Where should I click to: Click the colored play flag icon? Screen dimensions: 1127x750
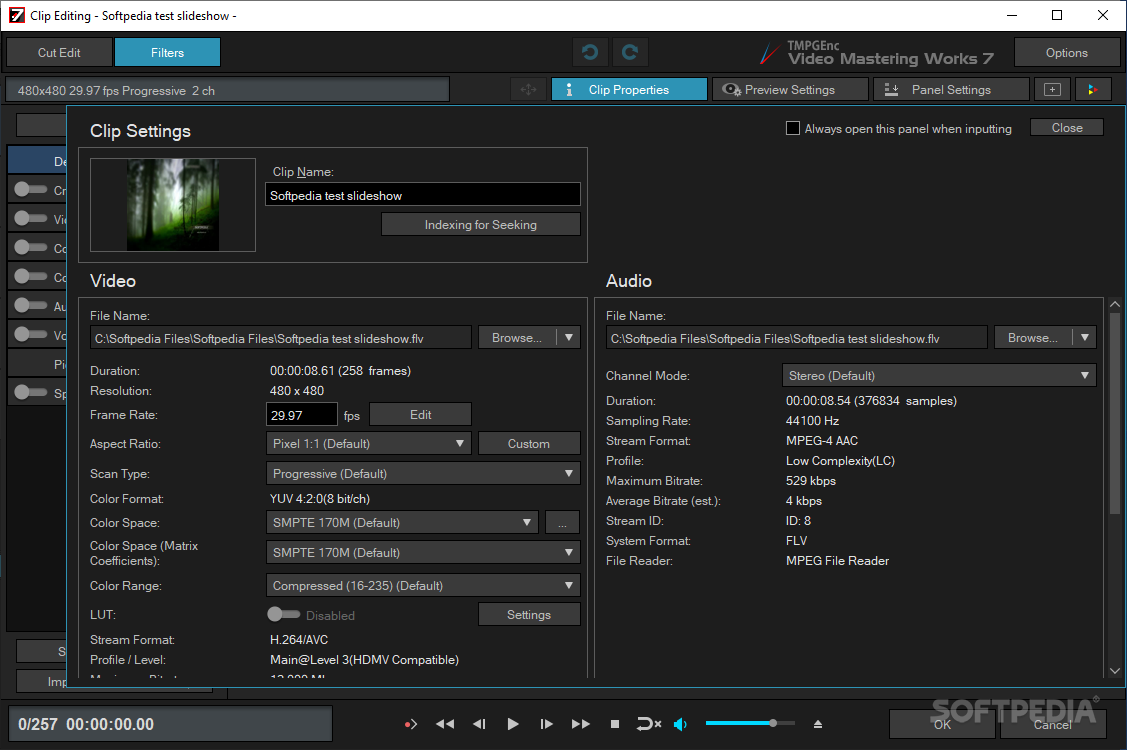[1092, 90]
